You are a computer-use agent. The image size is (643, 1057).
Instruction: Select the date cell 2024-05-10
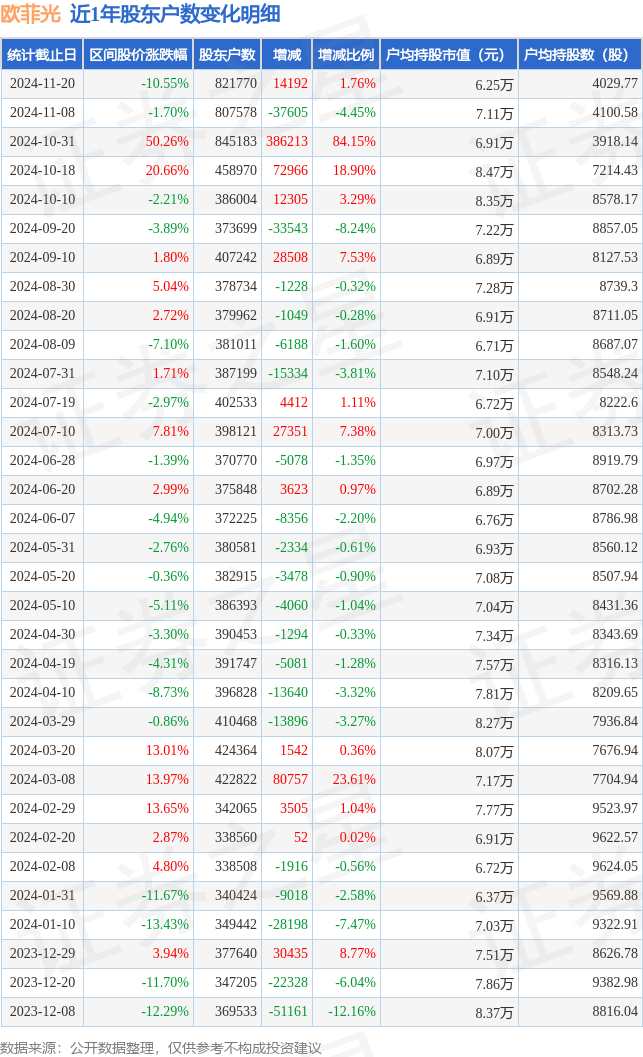[x=42, y=605]
